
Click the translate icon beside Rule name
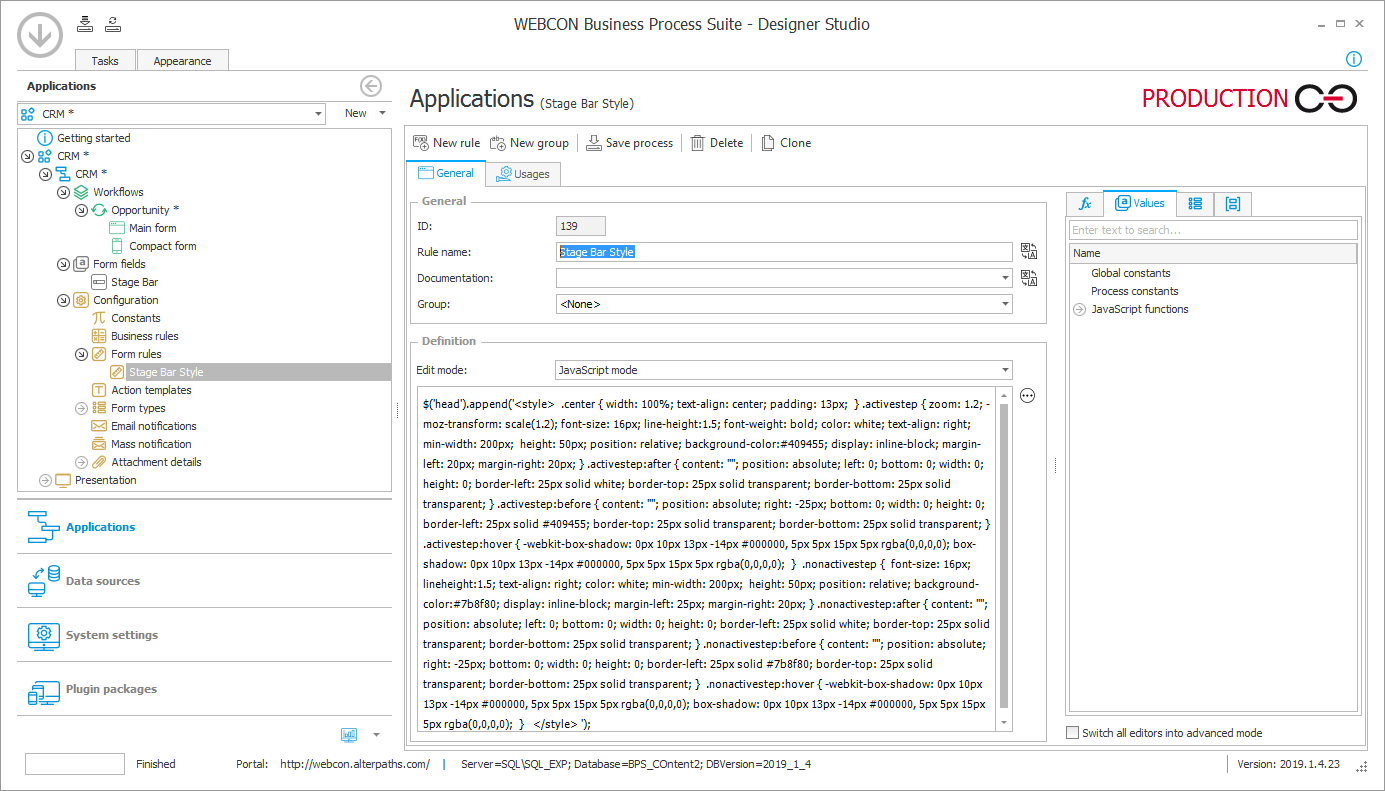(x=1029, y=252)
